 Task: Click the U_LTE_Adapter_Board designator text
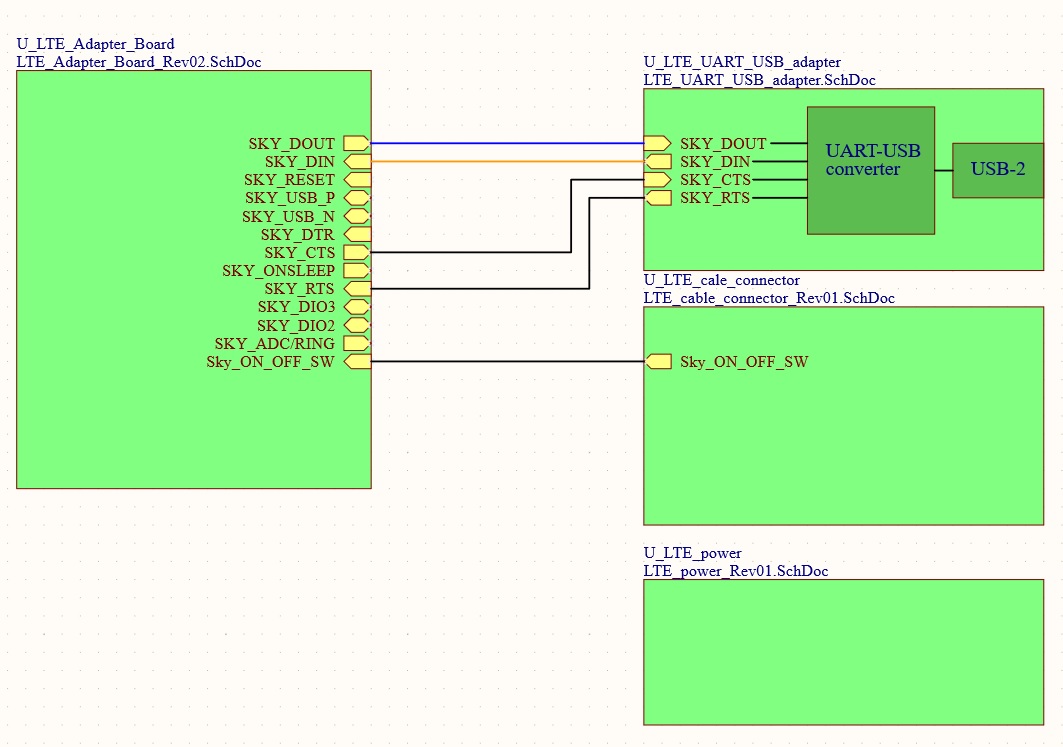point(96,44)
